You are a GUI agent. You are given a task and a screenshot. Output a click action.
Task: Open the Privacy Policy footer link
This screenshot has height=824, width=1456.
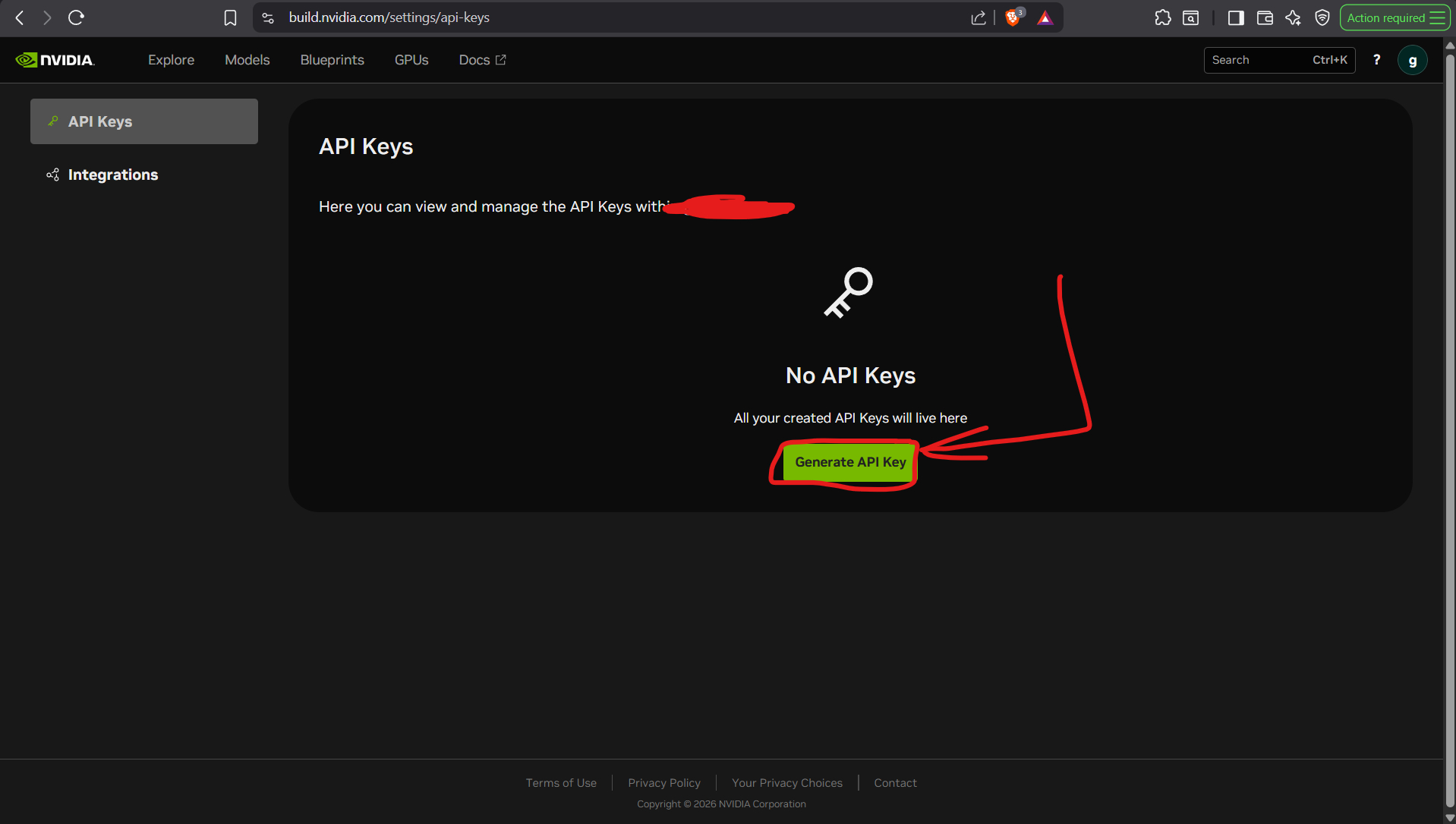pos(664,783)
